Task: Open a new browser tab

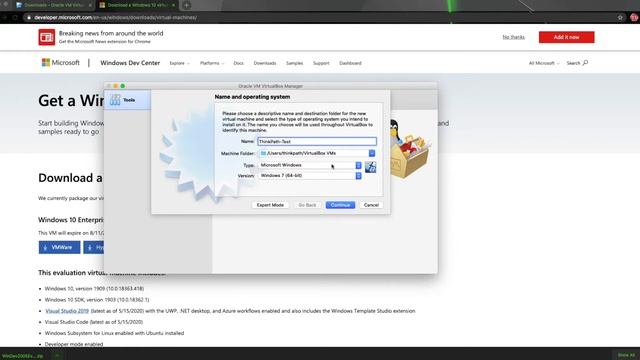Action: [186, 5]
